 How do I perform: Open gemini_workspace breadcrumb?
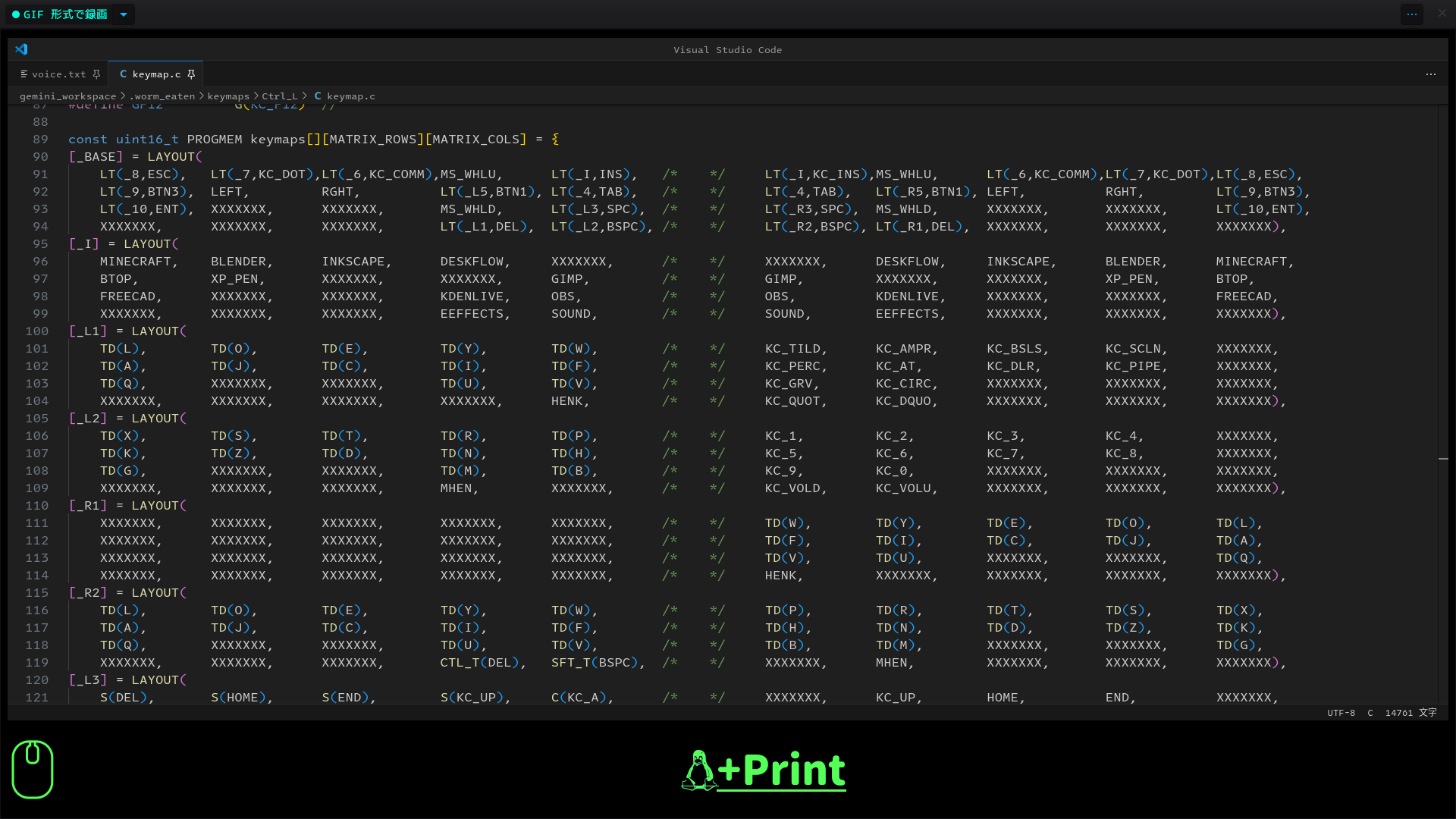point(67,96)
